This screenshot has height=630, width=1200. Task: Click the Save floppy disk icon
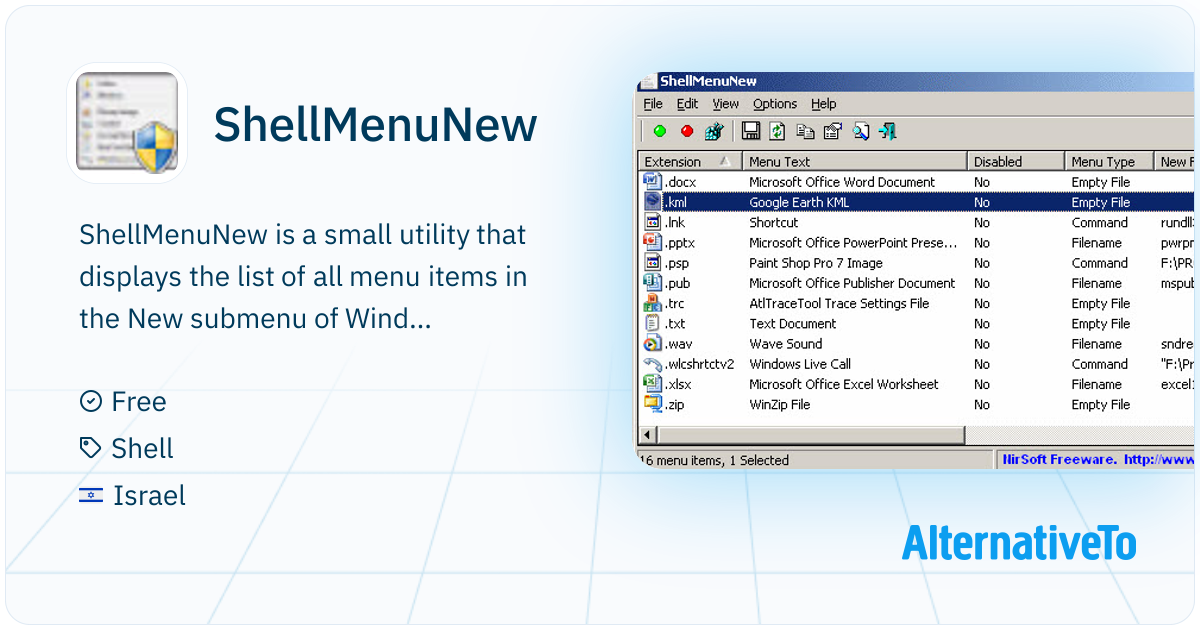750,131
